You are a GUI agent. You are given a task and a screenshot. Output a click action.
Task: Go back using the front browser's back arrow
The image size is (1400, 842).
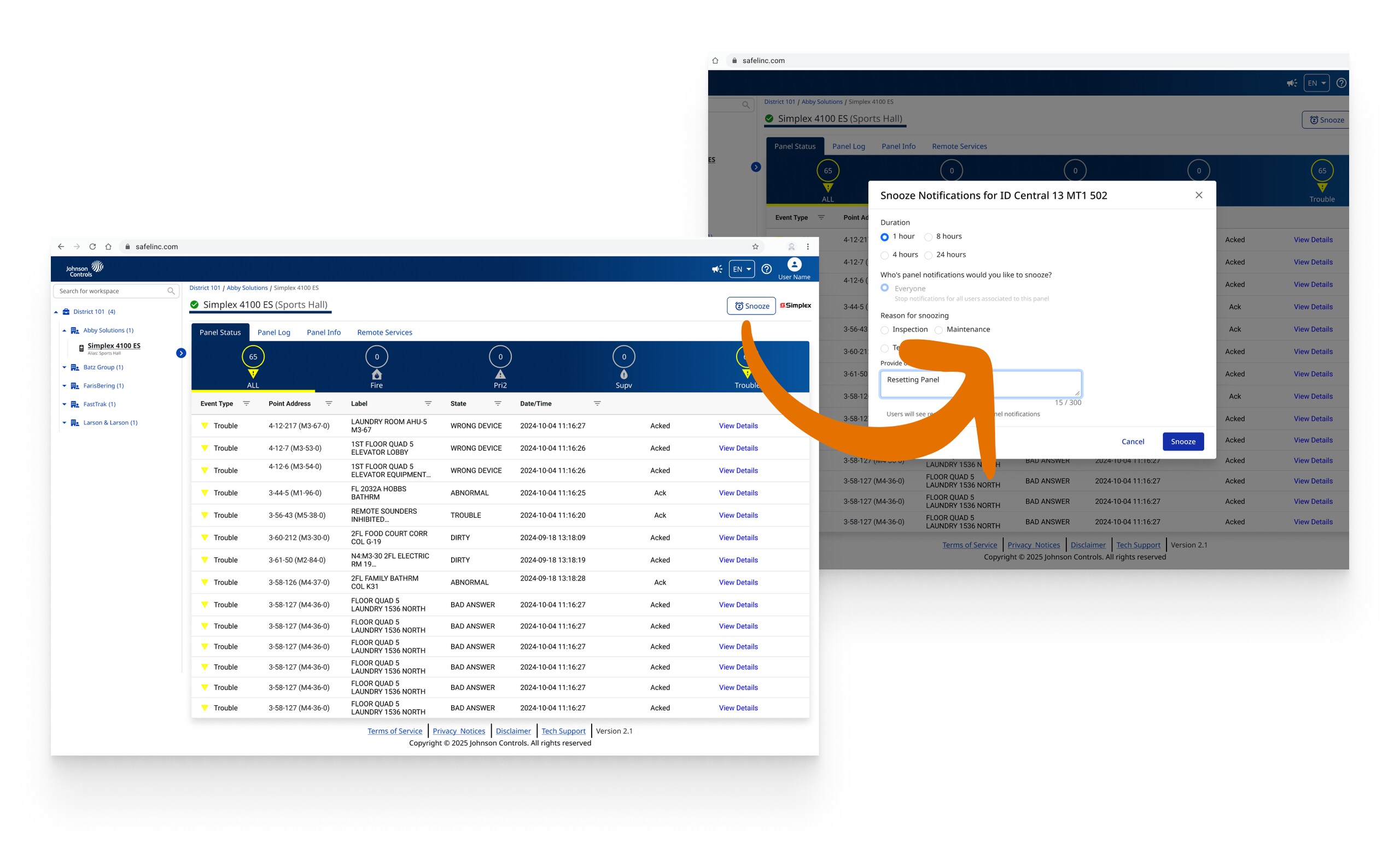coord(61,247)
